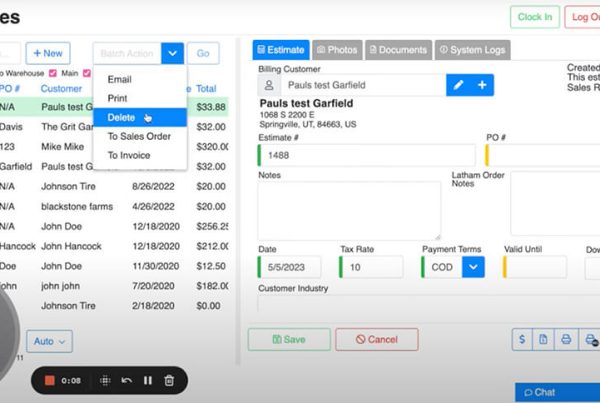Switch to the Photos tab
Viewport: 600px width, 403px height.
tap(336, 49)
